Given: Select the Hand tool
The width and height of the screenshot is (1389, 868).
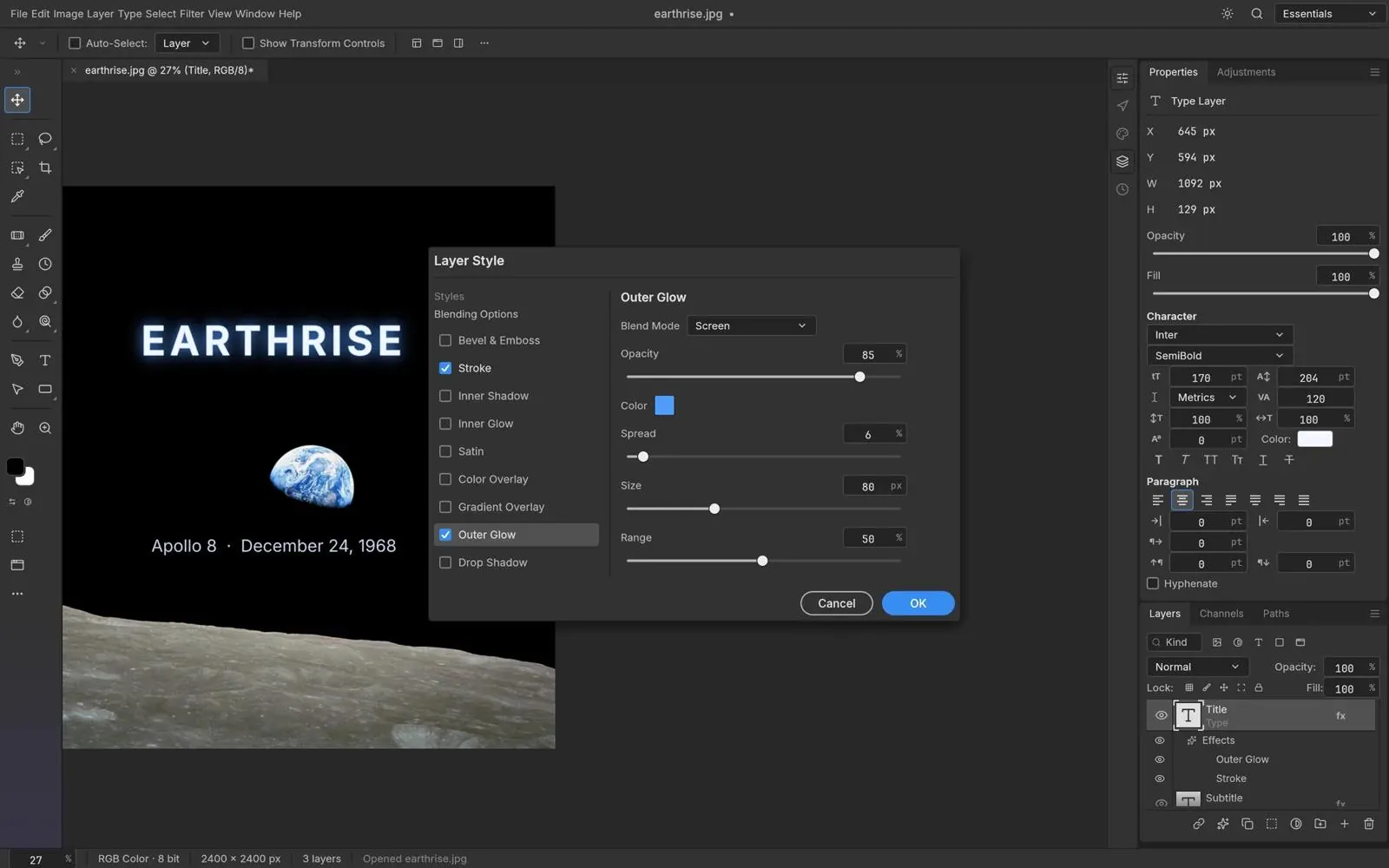Looking at the screenshot, I should [17, 428].
